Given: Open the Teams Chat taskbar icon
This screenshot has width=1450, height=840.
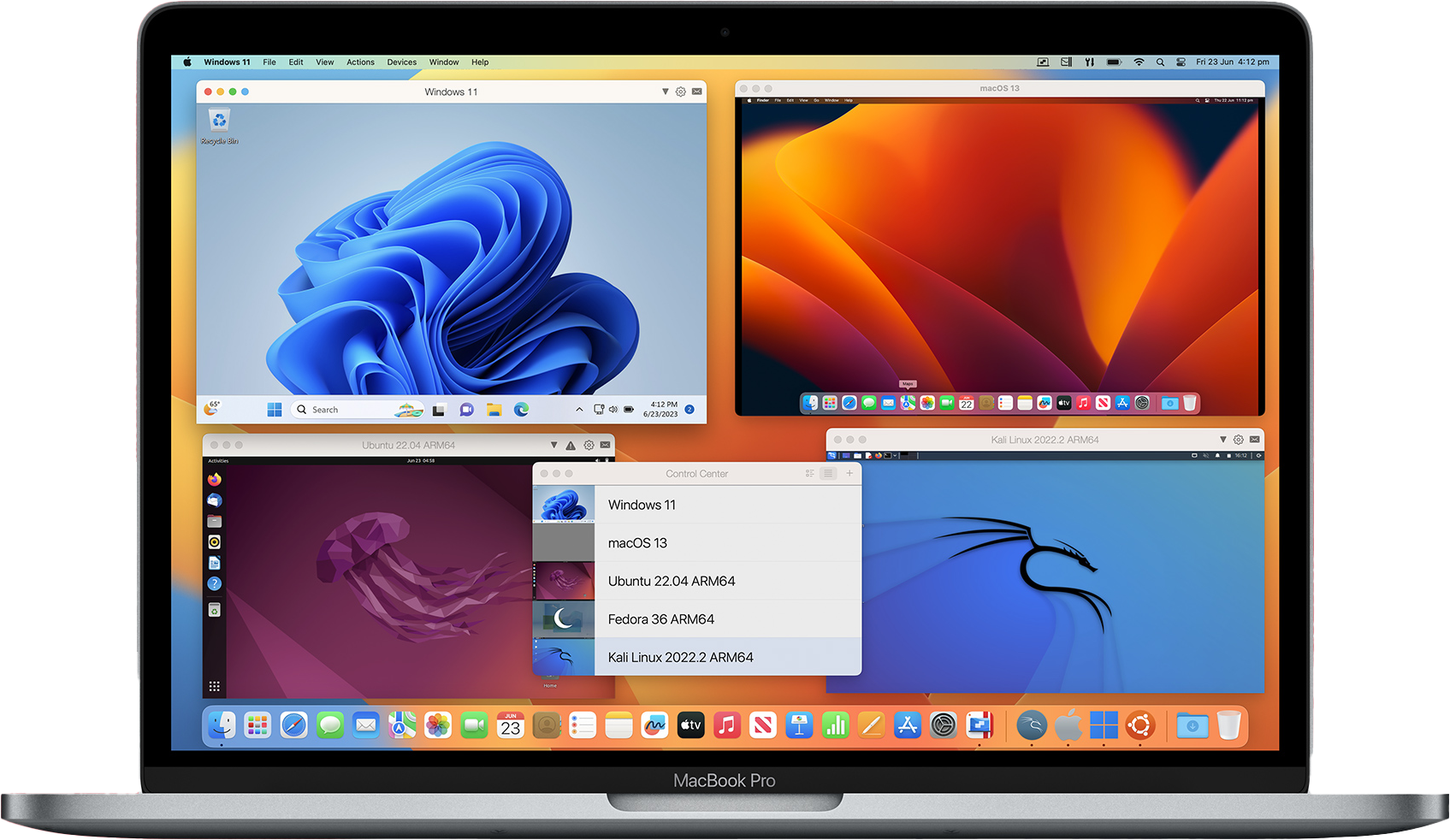Looking at the screenshot, I should pos(466,410).
